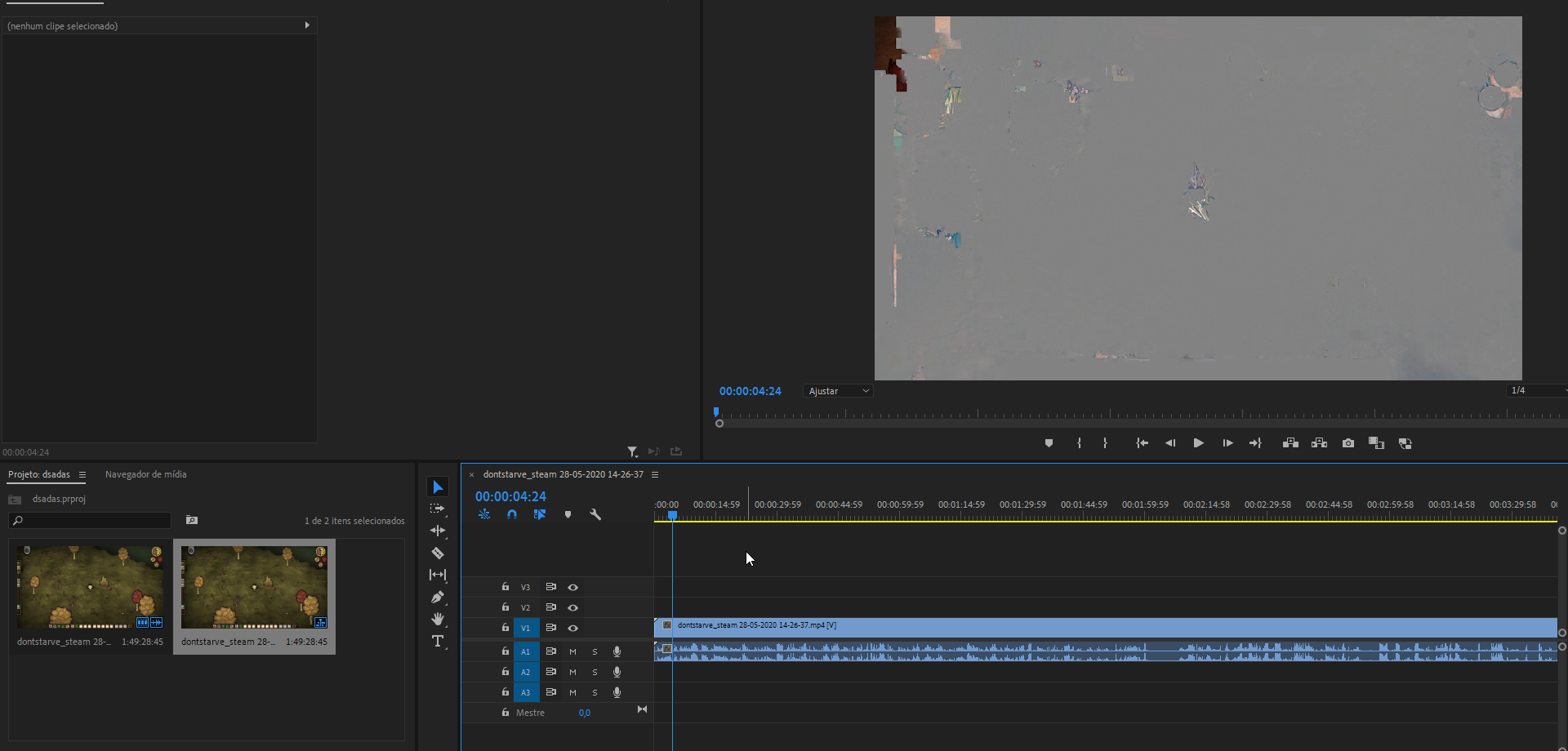Screen dimensions: 1568x751
Task: Select the second dontstarve_steam clip thumbnail
Action: pyautogui.click(x=254, y=586)
